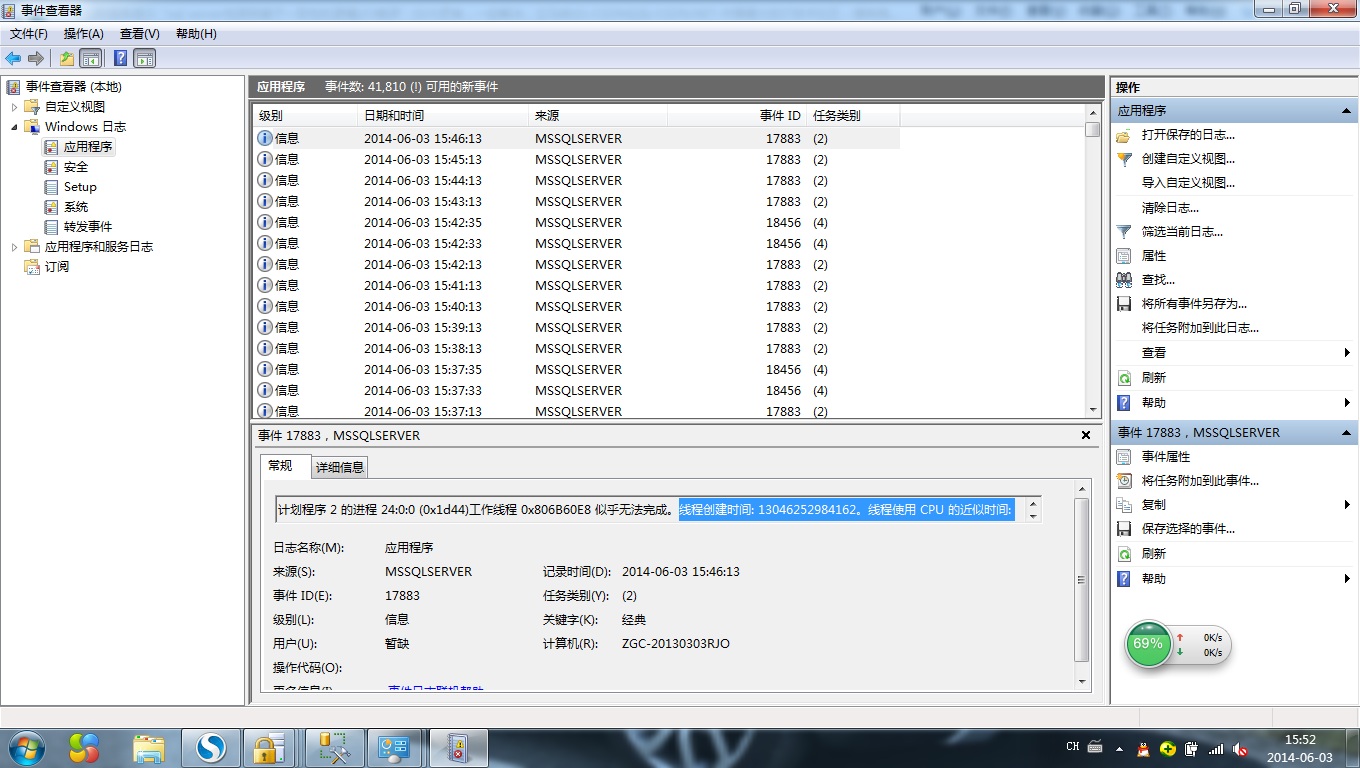The image size is (1360, 768).
Task: Expand the 应用程序和服务日志 tree node
Action: (x=14, y=247)
